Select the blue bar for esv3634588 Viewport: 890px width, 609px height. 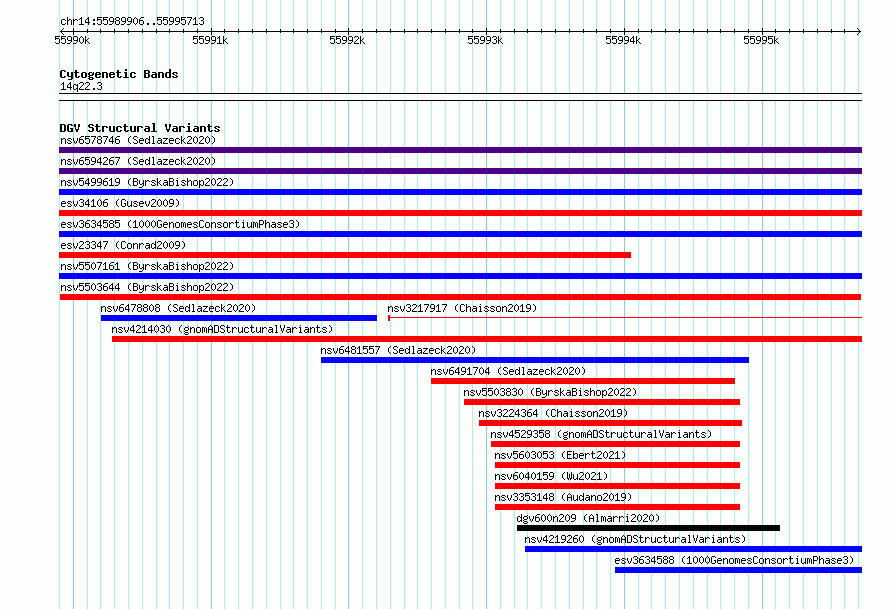tap(738, 570)
